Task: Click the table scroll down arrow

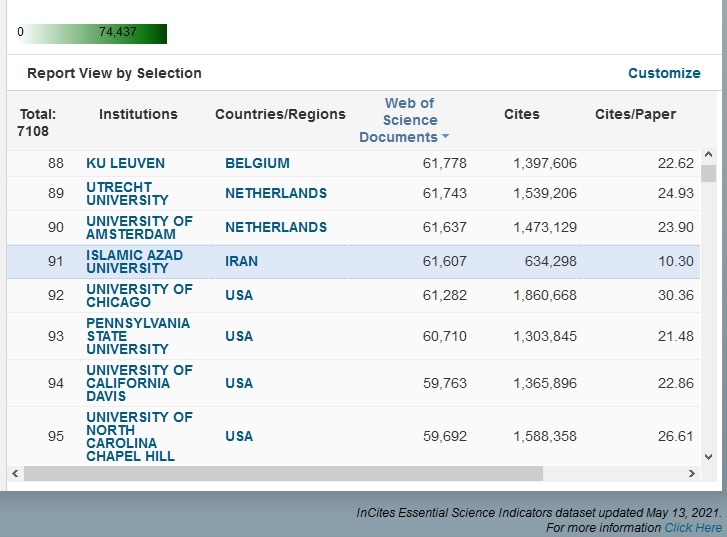Action: pyautogui.click(x=708, y=457)
